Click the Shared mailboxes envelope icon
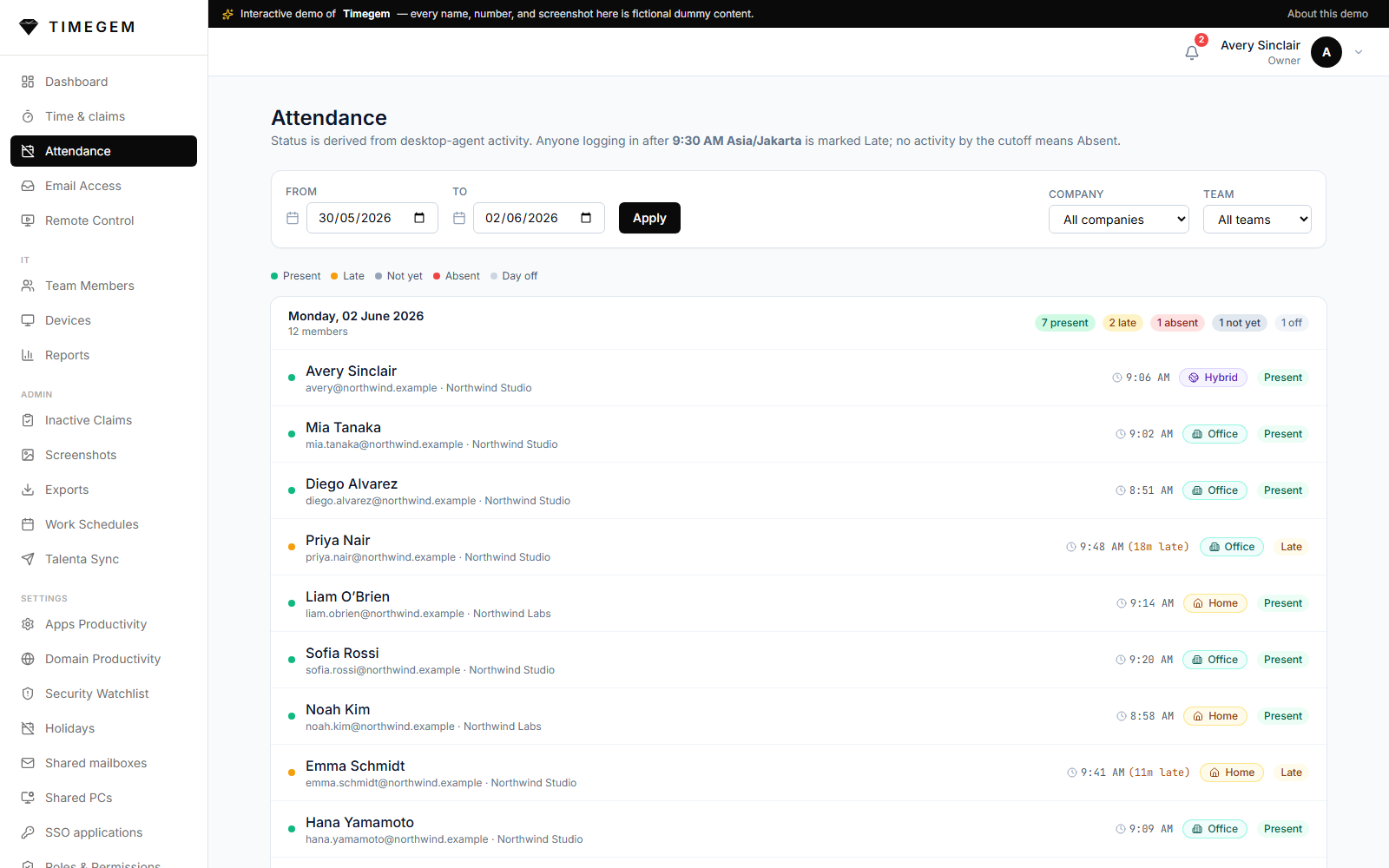The height and width of the screenshot is (868, 1389). (x=28, y=763)
